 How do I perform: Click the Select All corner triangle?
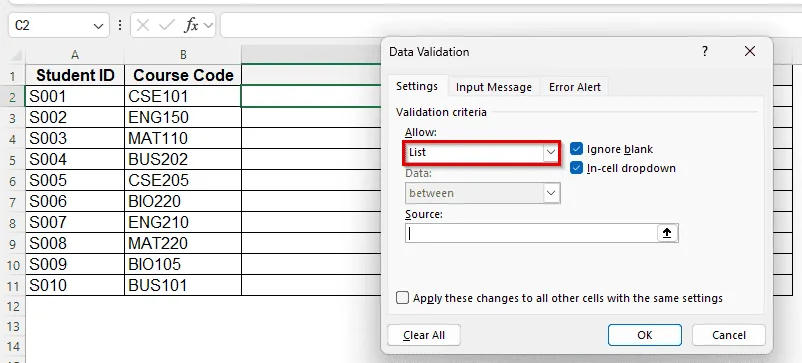[16, 55]
